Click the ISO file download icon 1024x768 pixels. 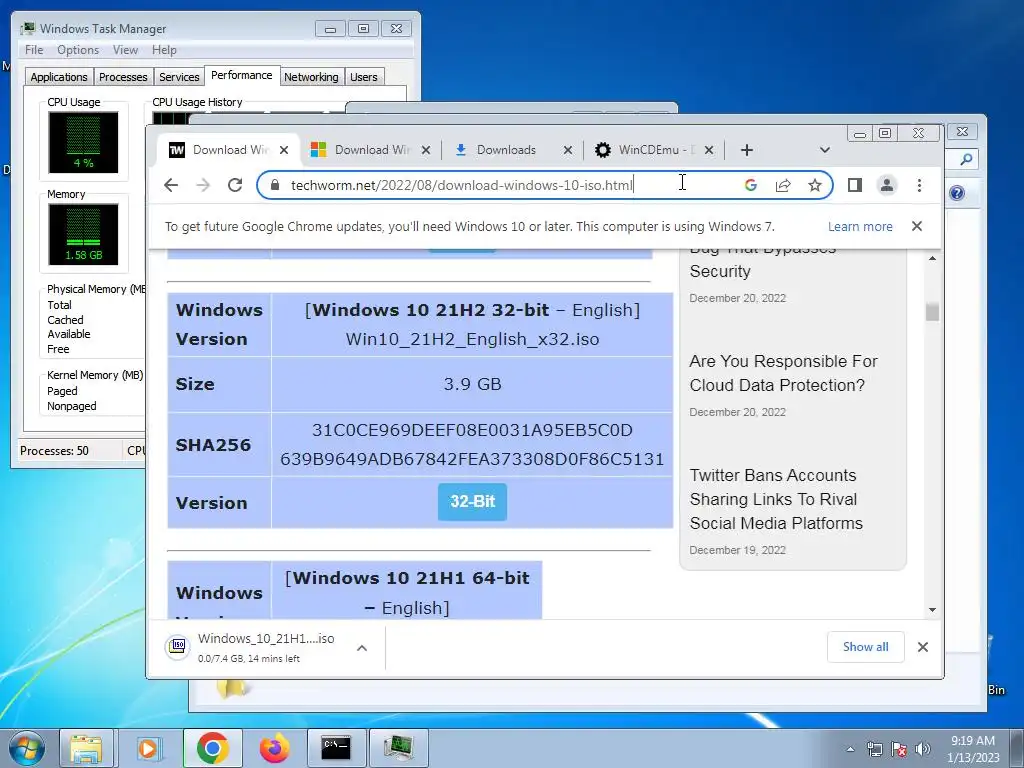[x=178, y=647]
